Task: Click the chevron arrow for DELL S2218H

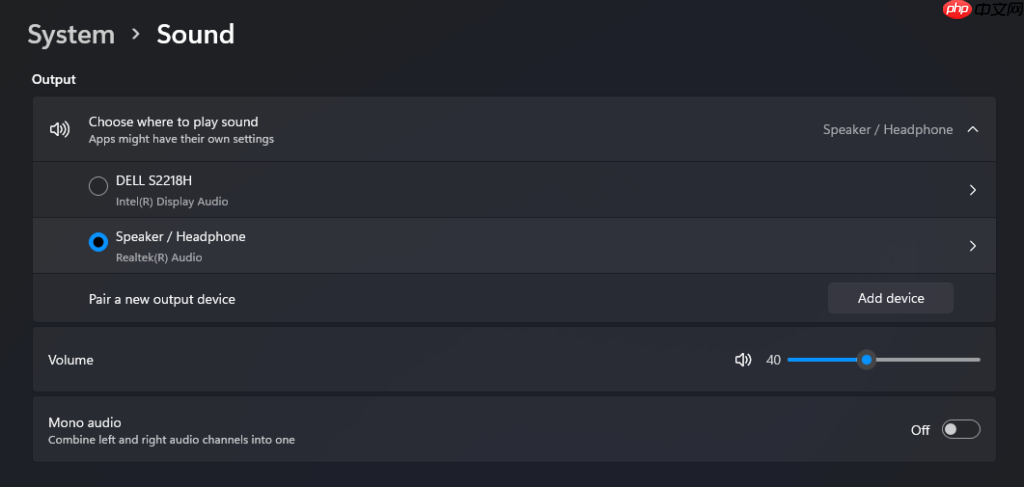Action: 972,190
